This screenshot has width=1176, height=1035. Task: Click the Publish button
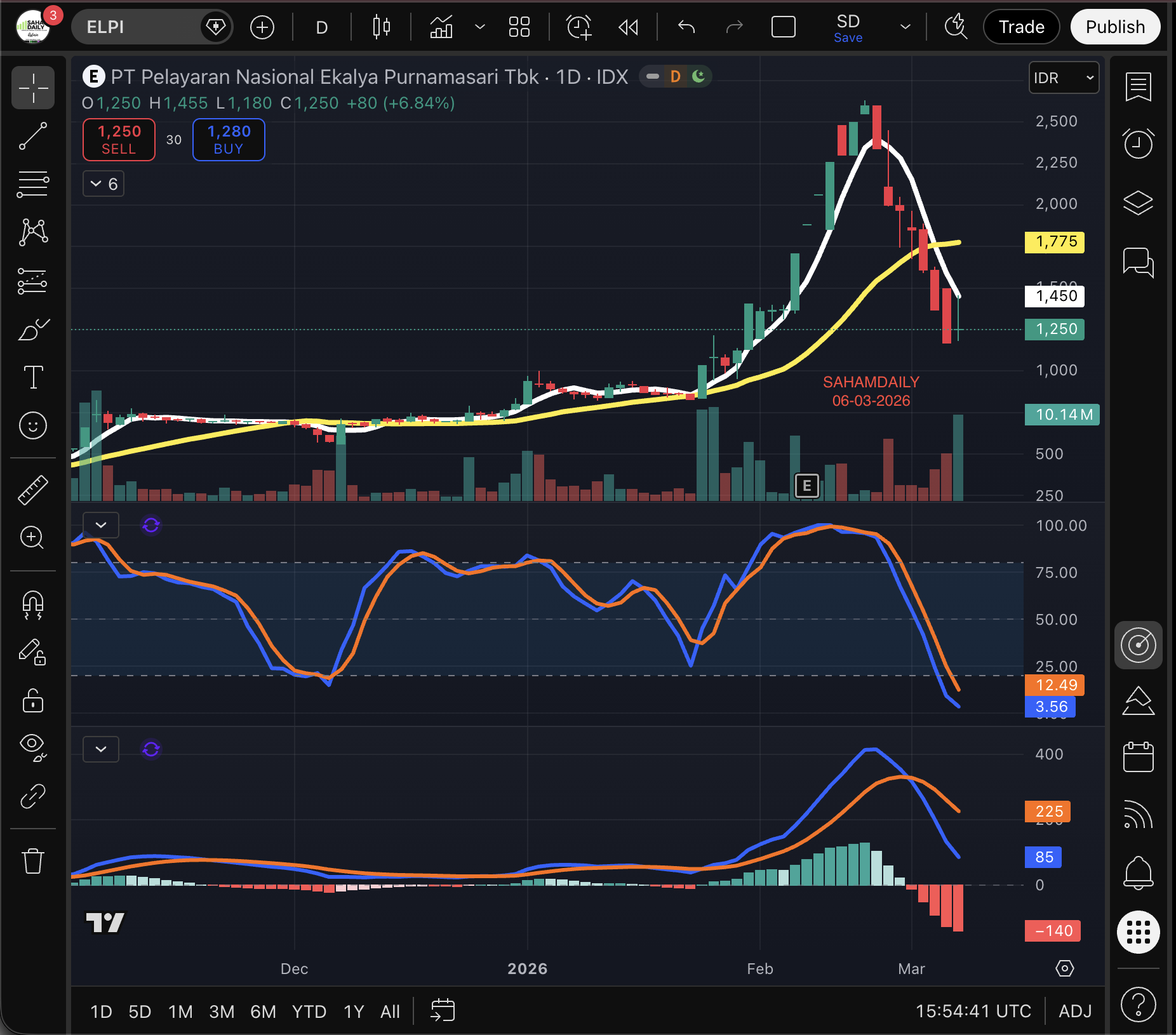[x=1115, y=27]
